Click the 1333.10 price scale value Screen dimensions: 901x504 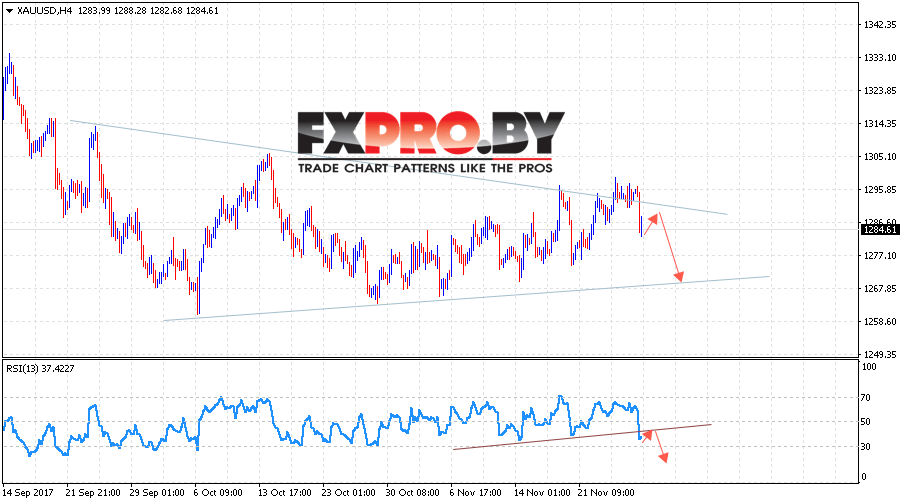[880, 57]
